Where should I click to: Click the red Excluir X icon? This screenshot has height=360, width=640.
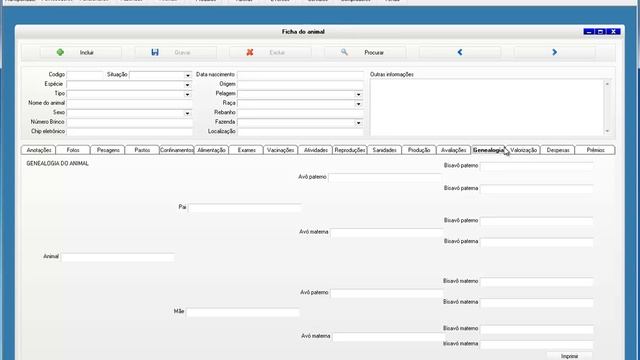pos(250,52)
